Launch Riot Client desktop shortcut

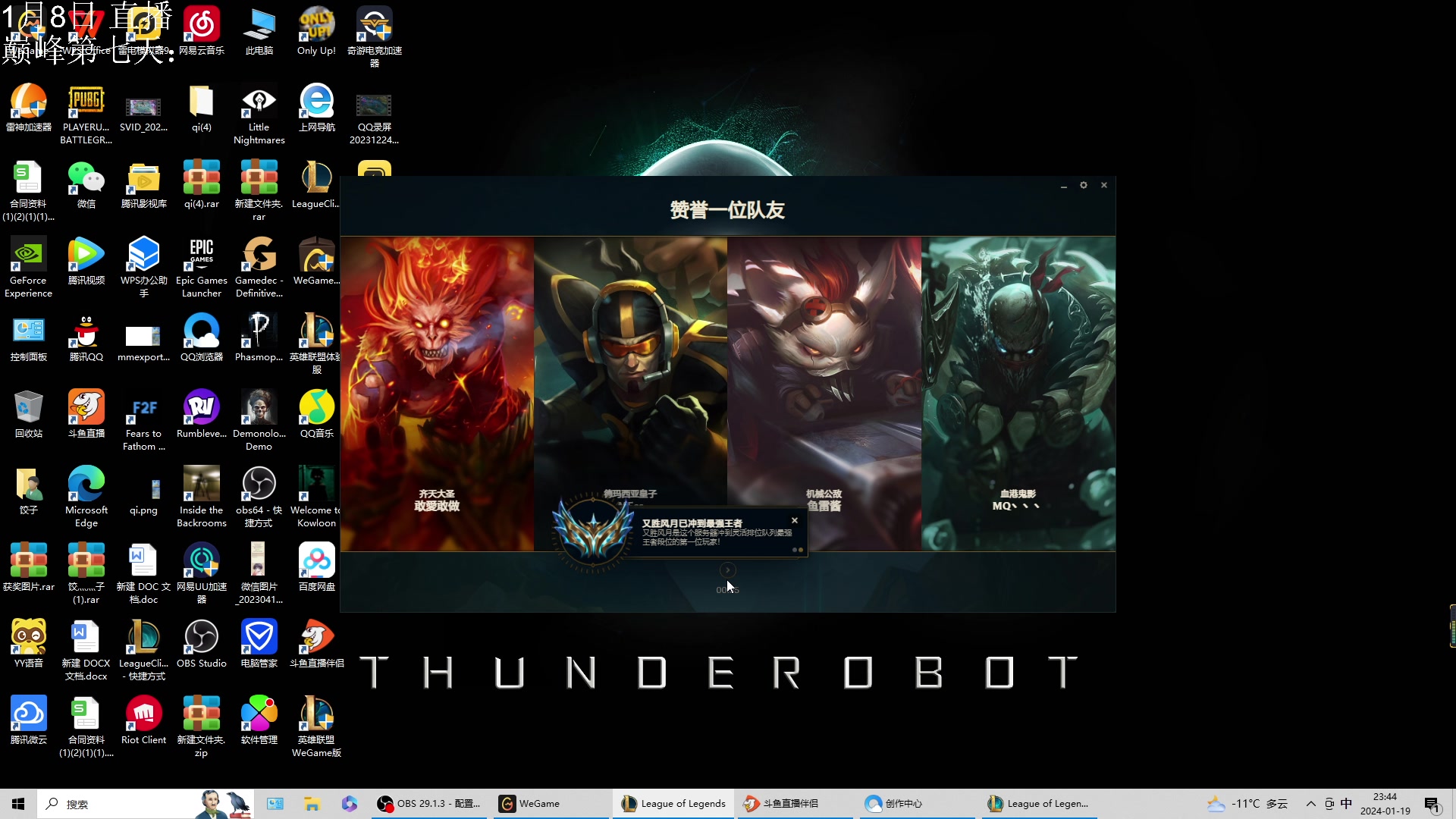[144, 721]
